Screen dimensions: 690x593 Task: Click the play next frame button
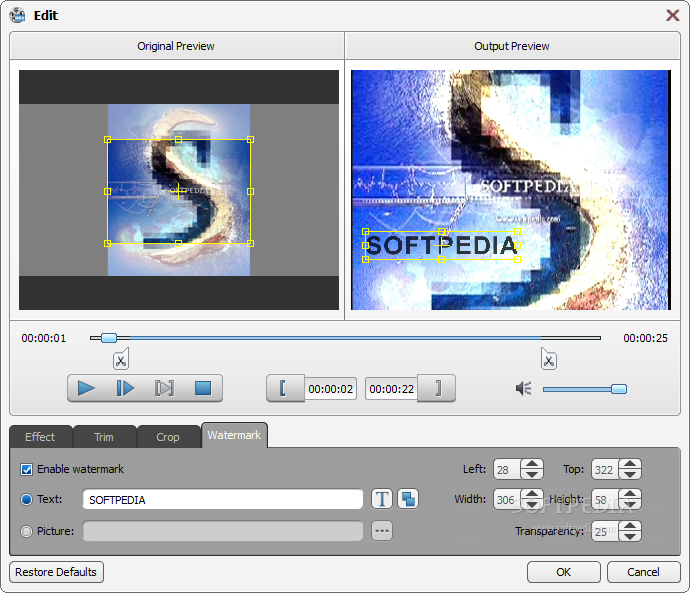pos(125,388)
